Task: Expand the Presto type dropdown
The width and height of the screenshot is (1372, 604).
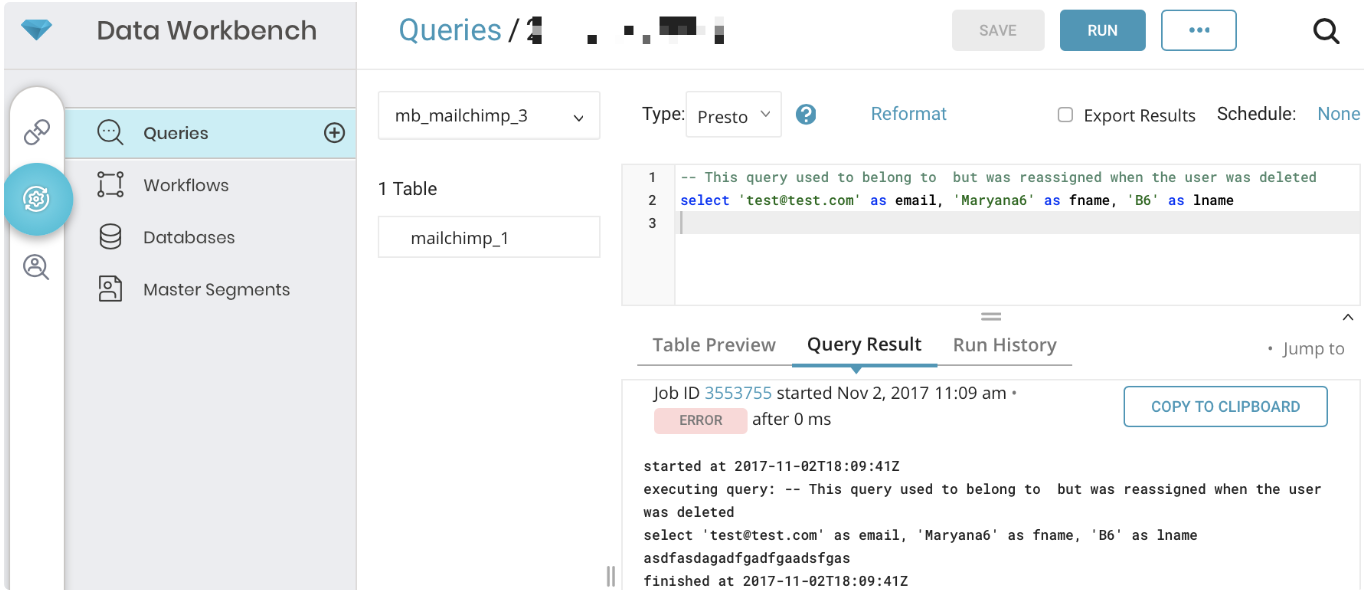Action: pyautogui.click(x=733, y=116)
